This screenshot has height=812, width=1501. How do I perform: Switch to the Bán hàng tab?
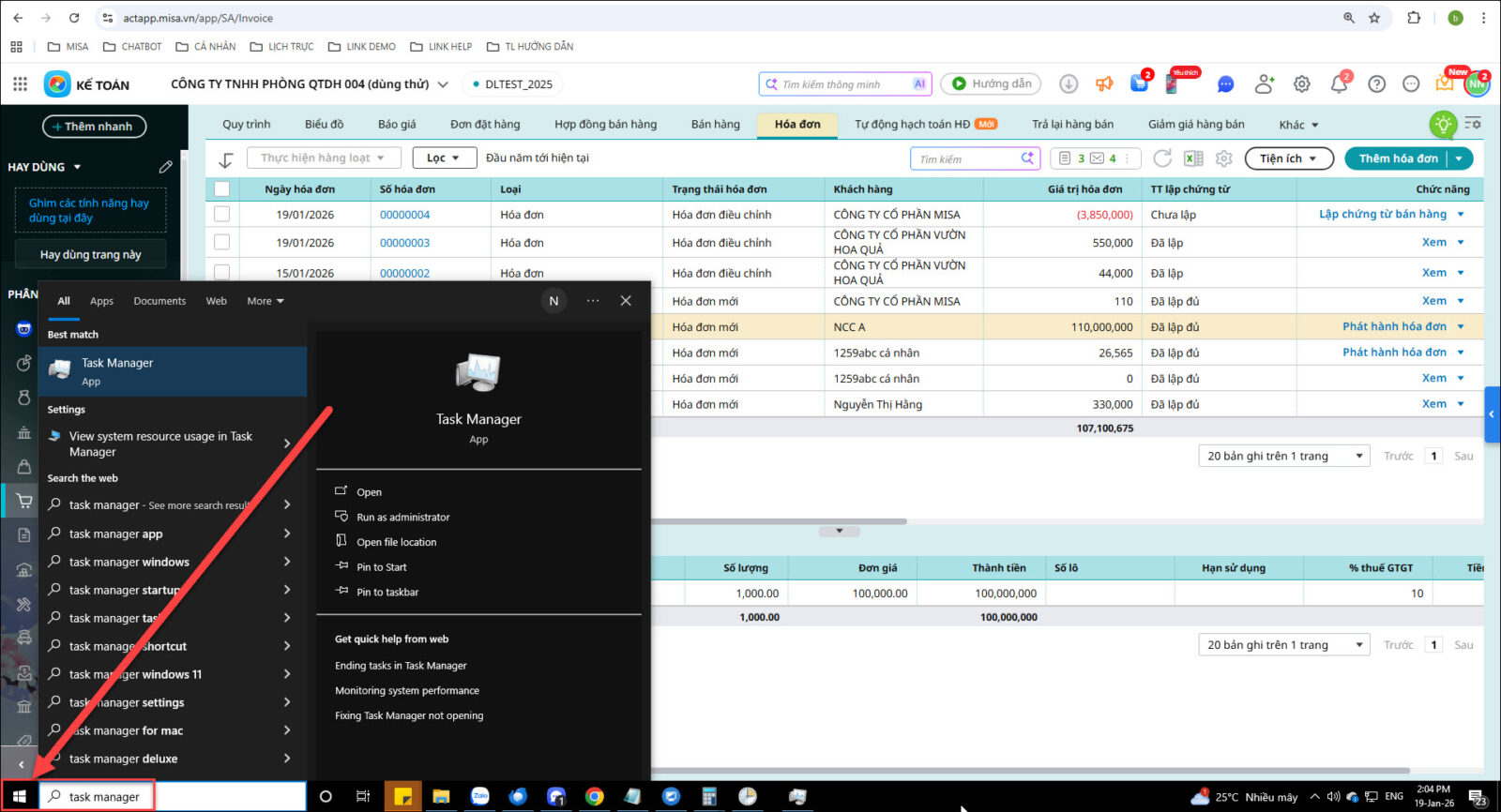pos(715,125)
